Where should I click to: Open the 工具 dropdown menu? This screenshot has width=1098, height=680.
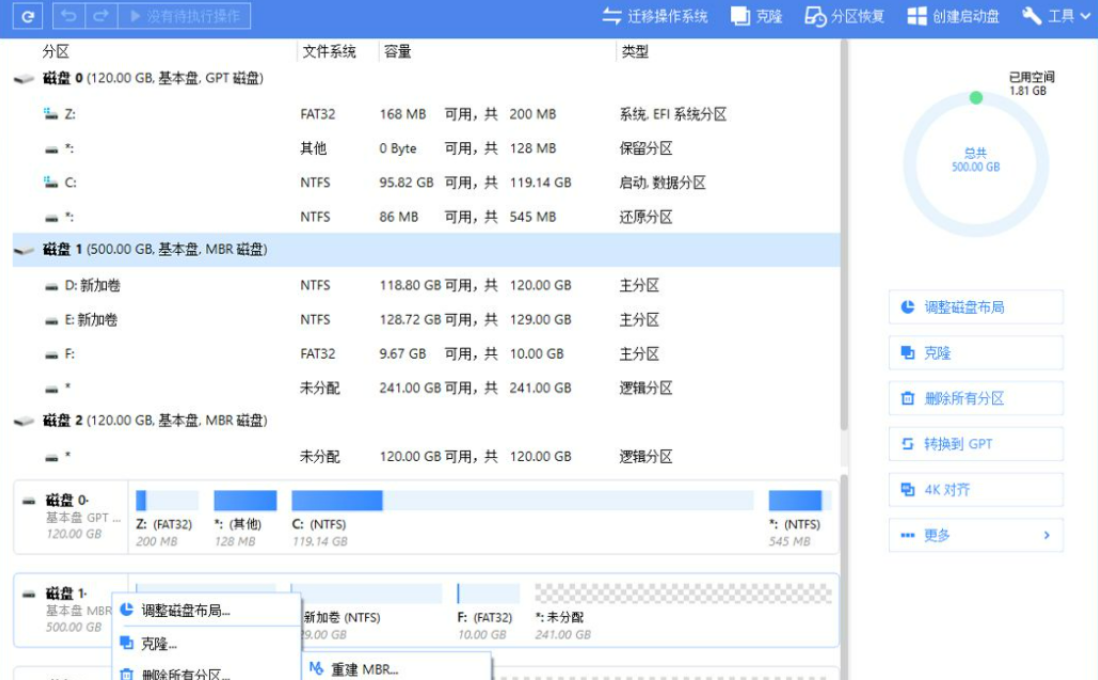point(1056,16)
